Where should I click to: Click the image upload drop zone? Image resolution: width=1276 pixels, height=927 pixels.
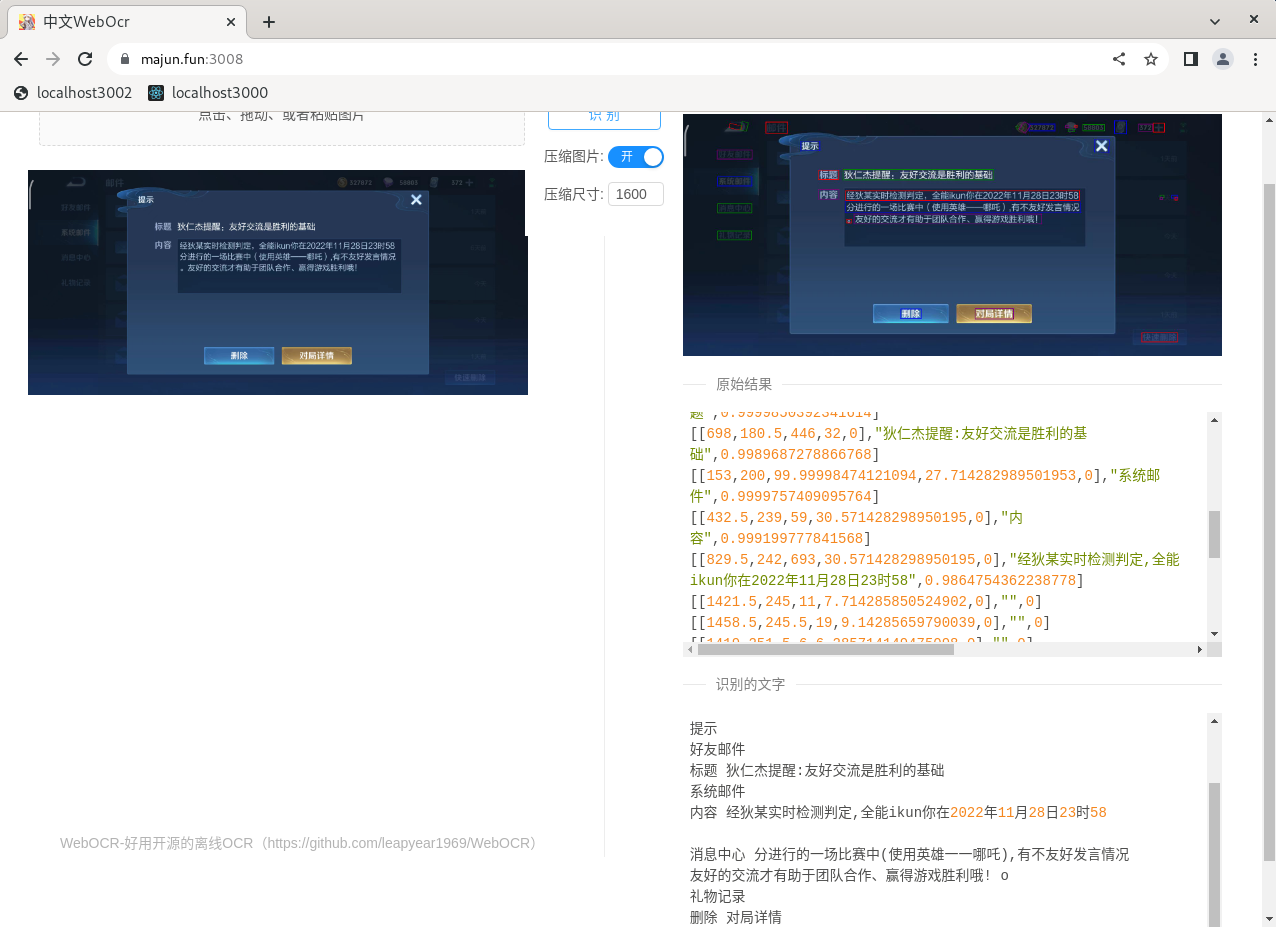(x=282, y=128)
